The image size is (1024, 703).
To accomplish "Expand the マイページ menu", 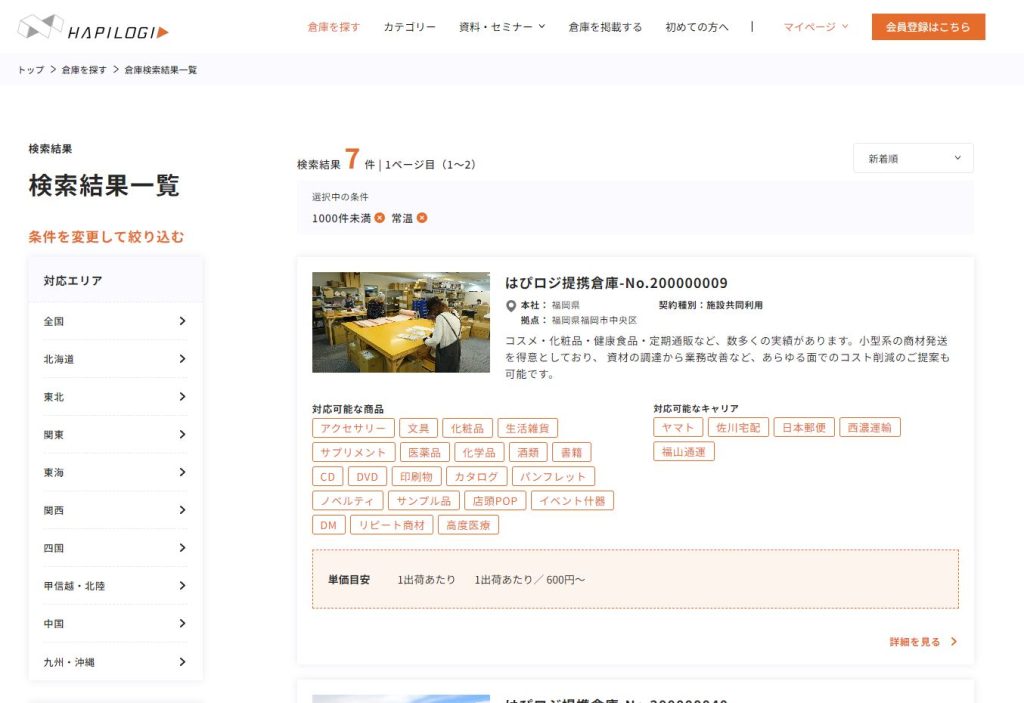I will [816, 27].
